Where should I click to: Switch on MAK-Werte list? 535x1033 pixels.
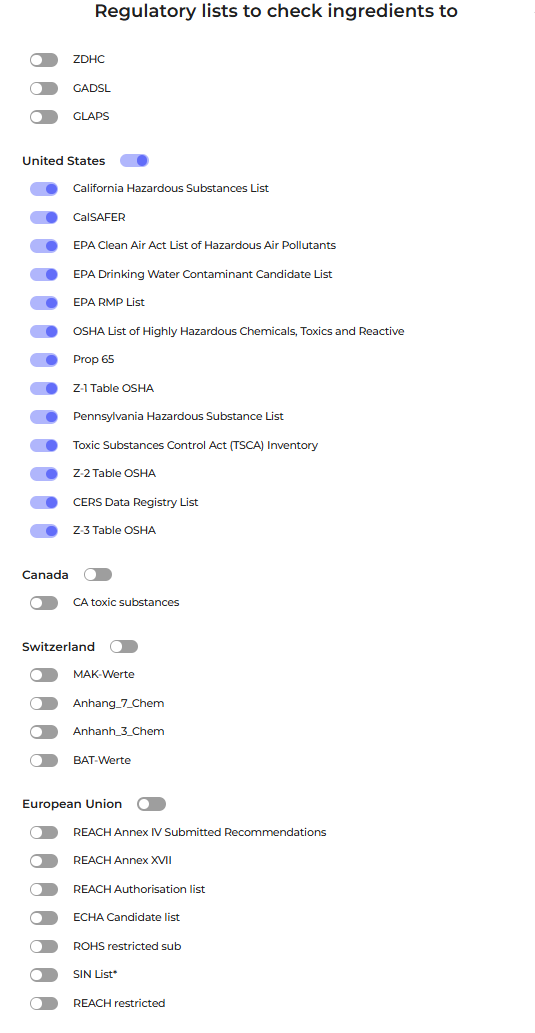click(43, 675)
